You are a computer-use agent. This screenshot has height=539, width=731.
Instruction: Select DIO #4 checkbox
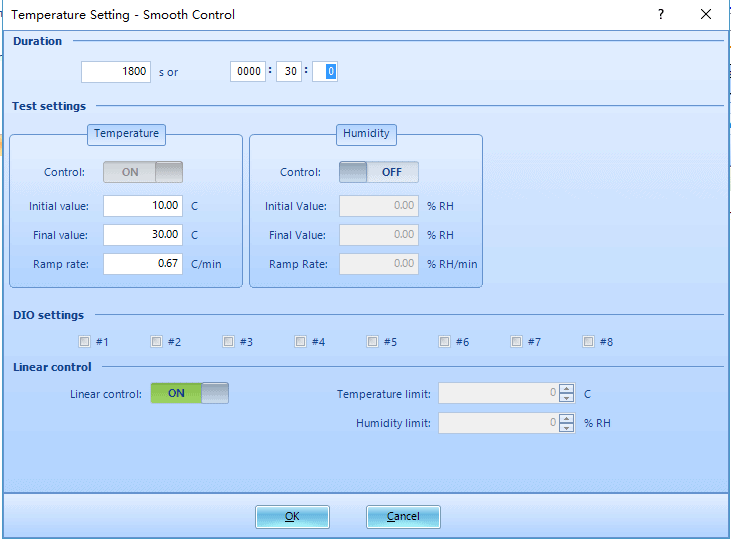[301, 342]
